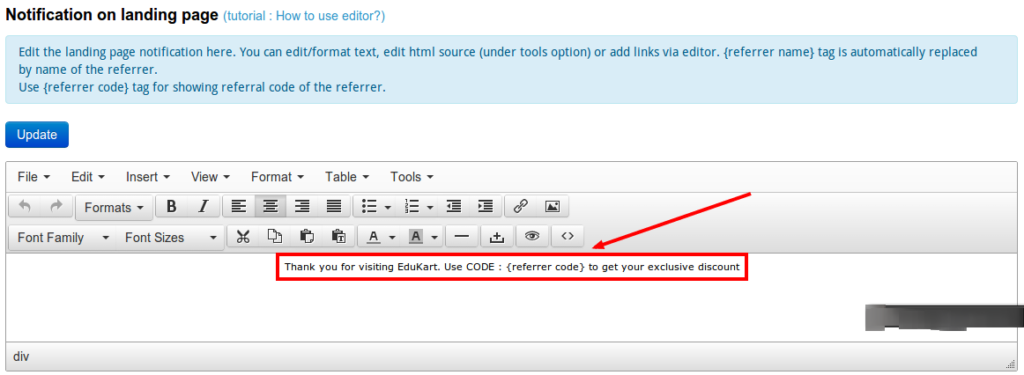Justify text alignment
1024x375 pixels.
pos(334,206)
